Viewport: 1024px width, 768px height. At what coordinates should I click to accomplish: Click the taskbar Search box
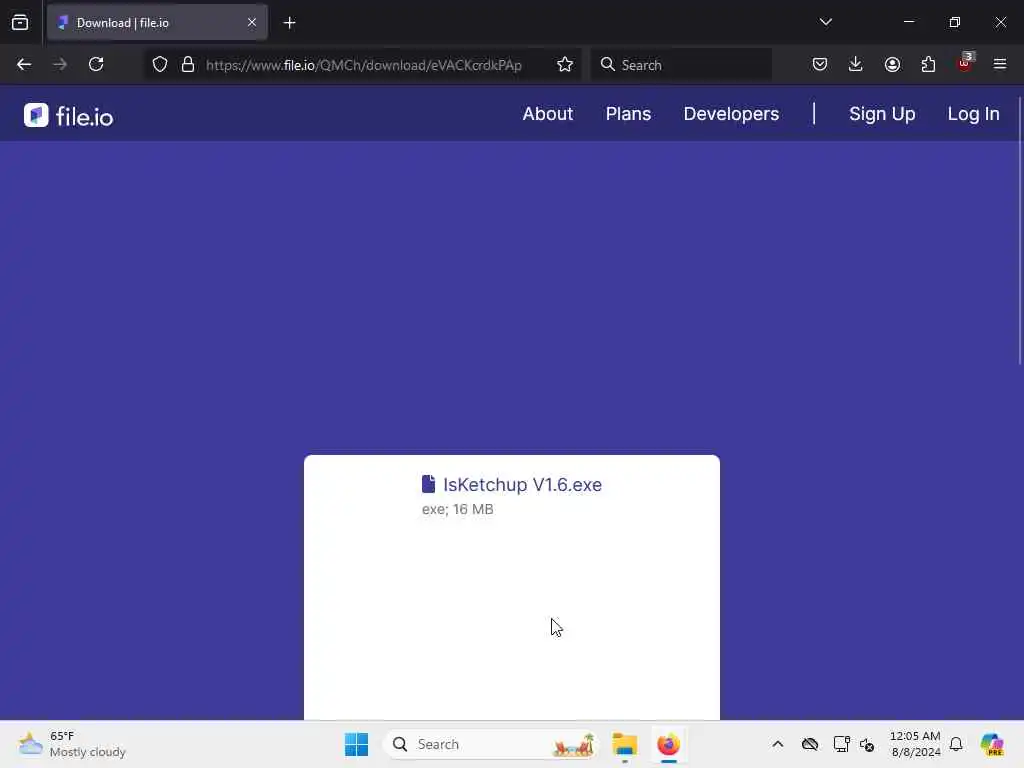click(491, 744)
